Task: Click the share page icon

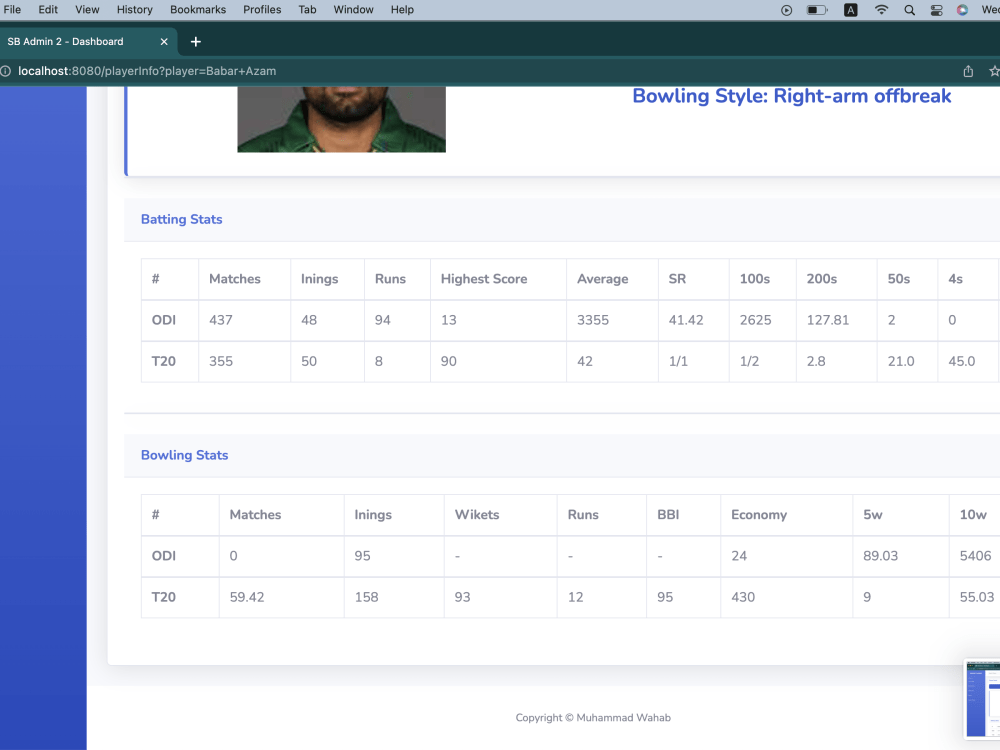Action: [x=968, y=71]
